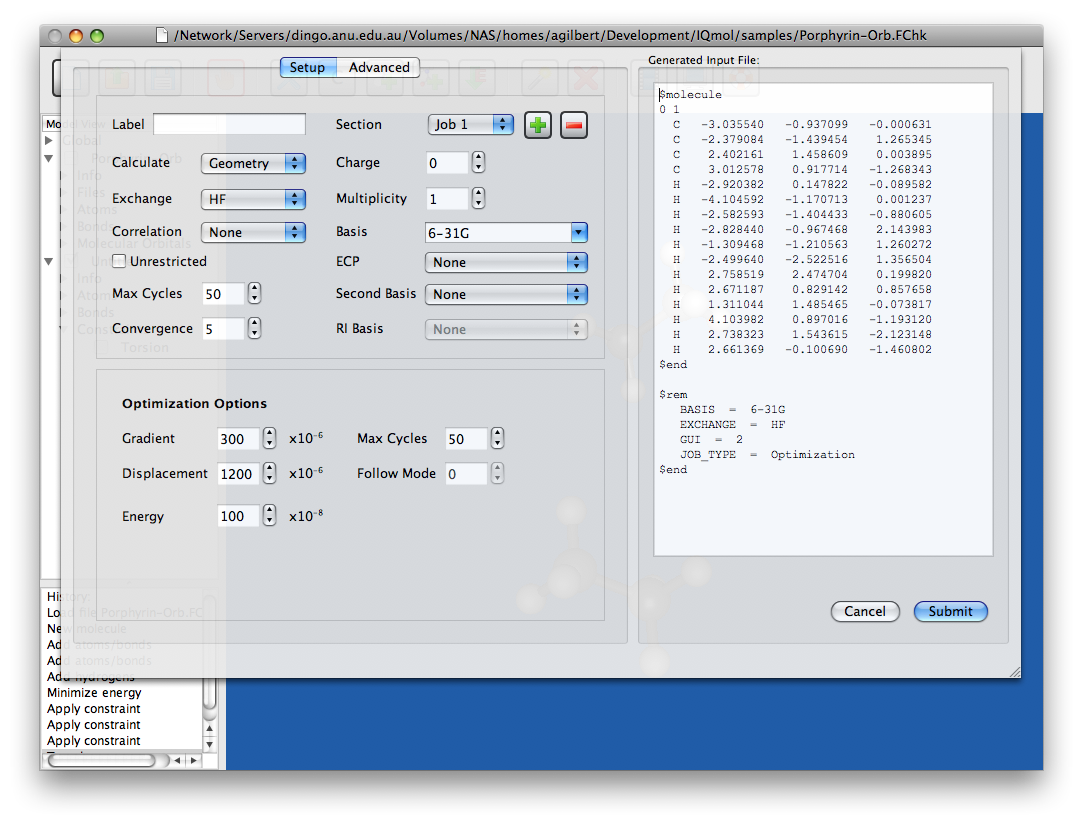This screenshot has height=825, width=1083.
Task: Adjust the SCF Max Cycles stepper
Action: (x=255, y=293)
